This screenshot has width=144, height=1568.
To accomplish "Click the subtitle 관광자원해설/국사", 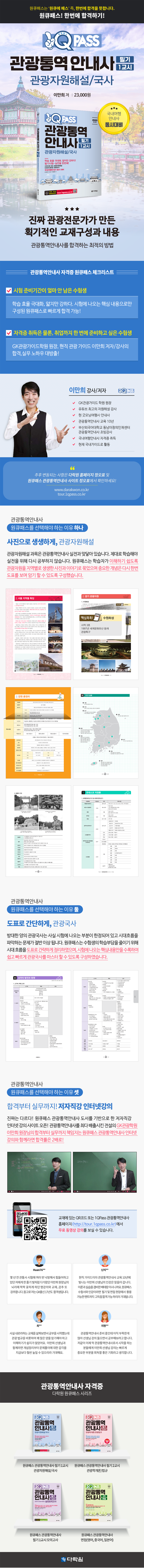I will [x=72, y=80].
